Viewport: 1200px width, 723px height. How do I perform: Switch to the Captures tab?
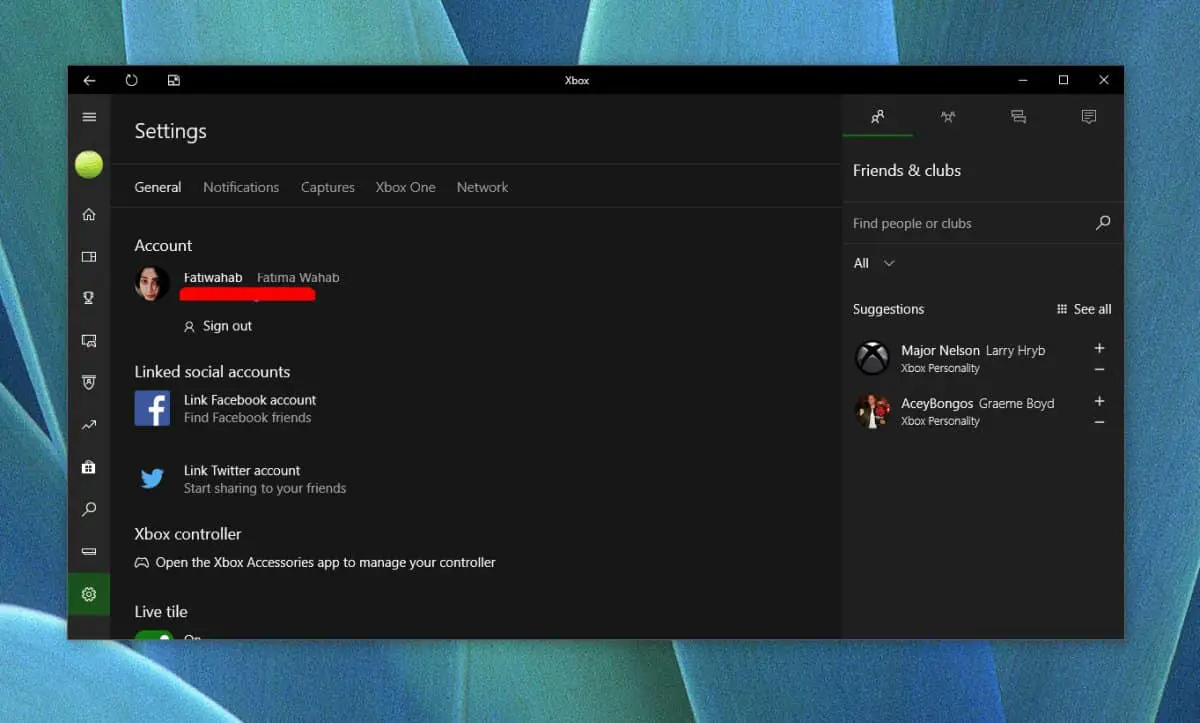(328, 187)
